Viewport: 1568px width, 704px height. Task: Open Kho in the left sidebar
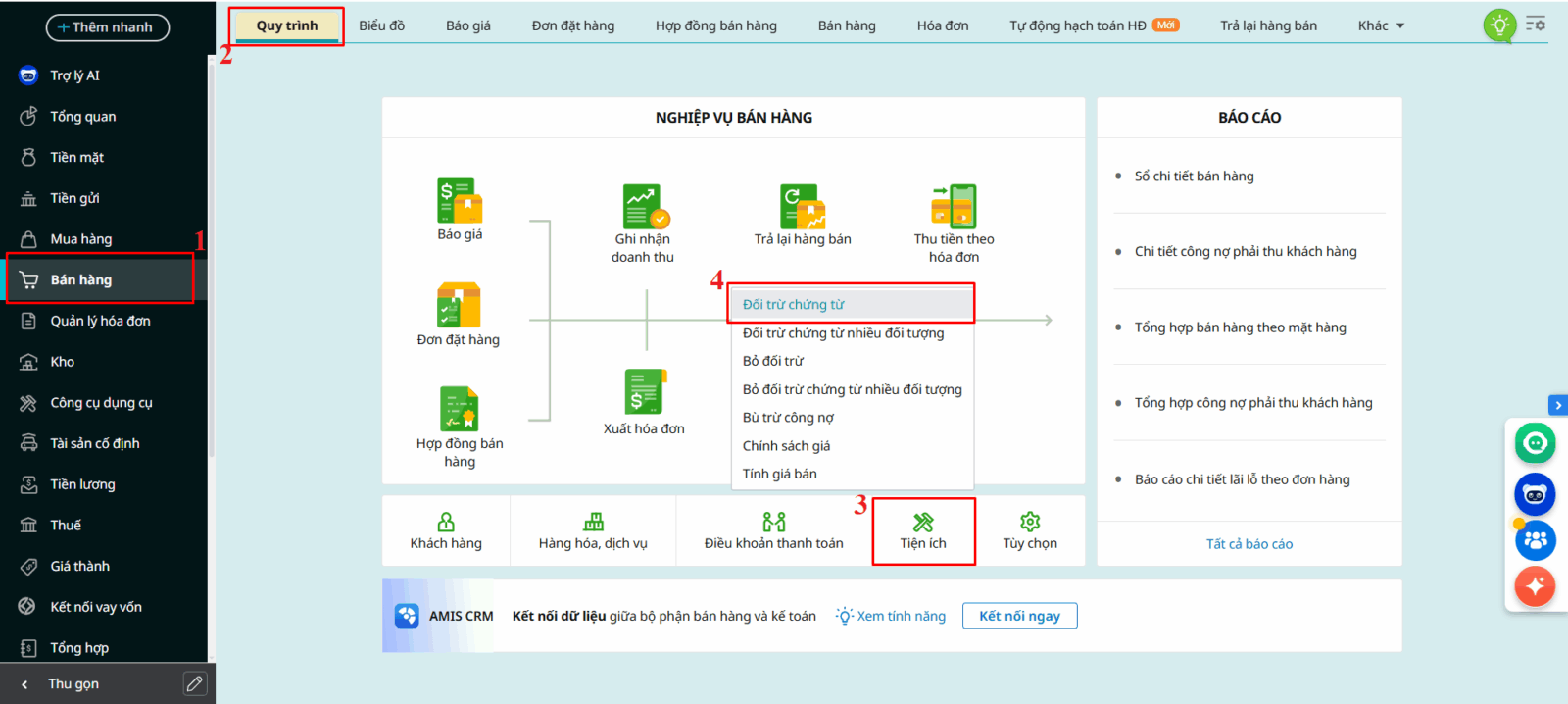(63, 362)
